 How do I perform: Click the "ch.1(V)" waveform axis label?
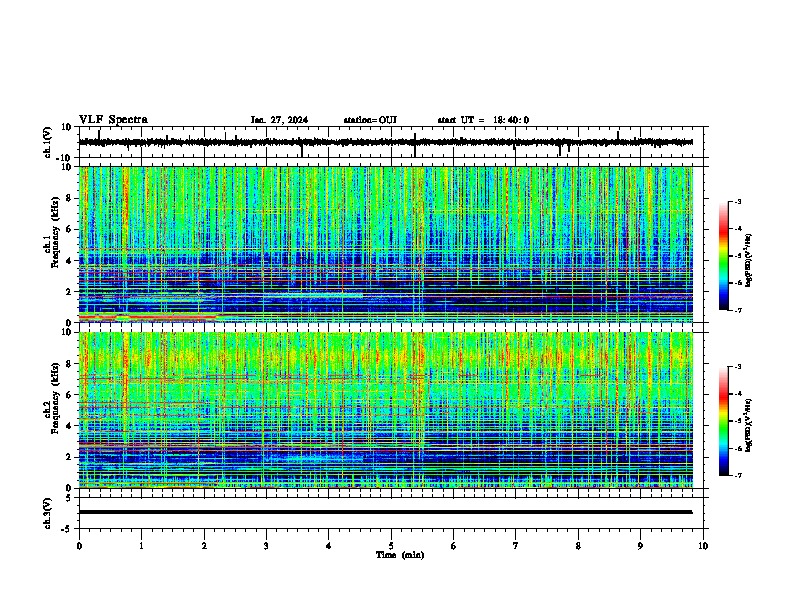coord(48,142)
